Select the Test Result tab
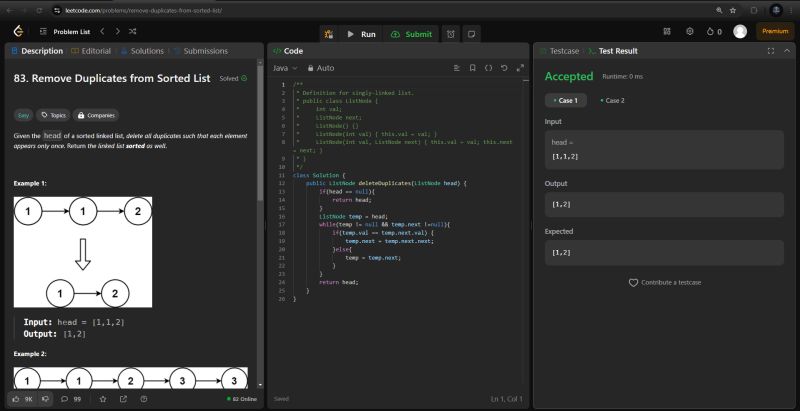800x411 pixels. (613, 51)
